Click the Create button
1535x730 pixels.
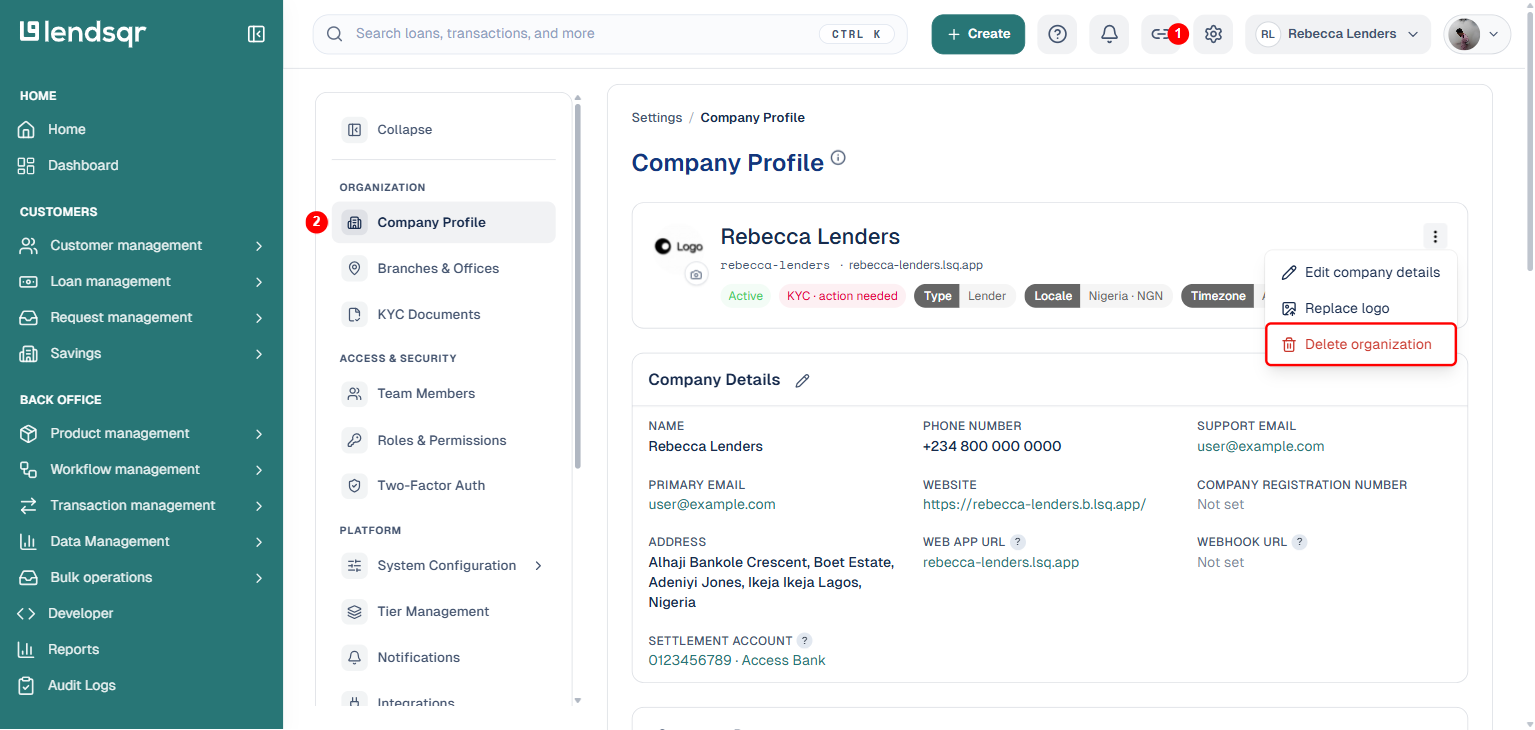click(978, 34)
